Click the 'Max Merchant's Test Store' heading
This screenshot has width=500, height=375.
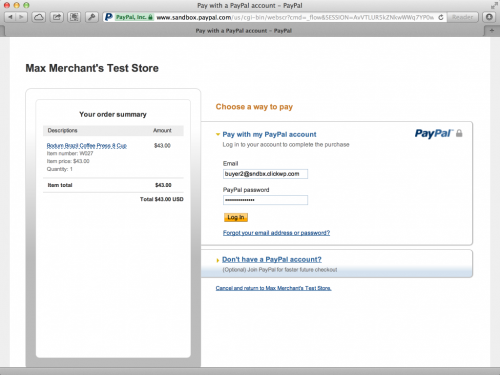(x=92, y=68)
